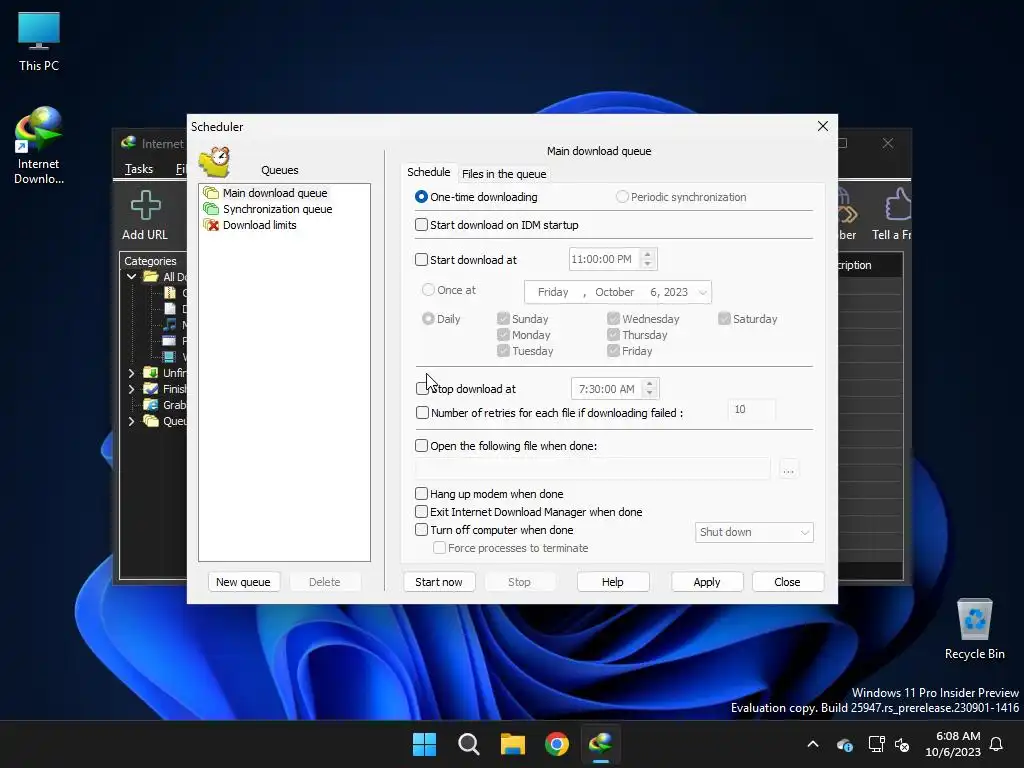1024x768 pixels.
Task: Check Stop download at checkbox
Action: point(422,389)
